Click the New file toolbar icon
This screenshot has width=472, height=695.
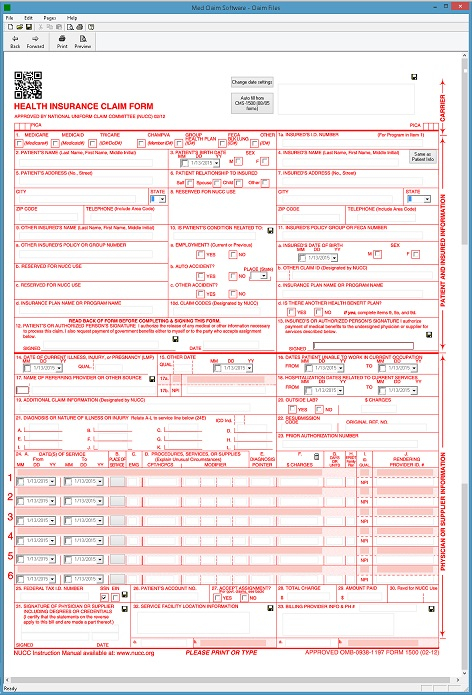(10, 27)
